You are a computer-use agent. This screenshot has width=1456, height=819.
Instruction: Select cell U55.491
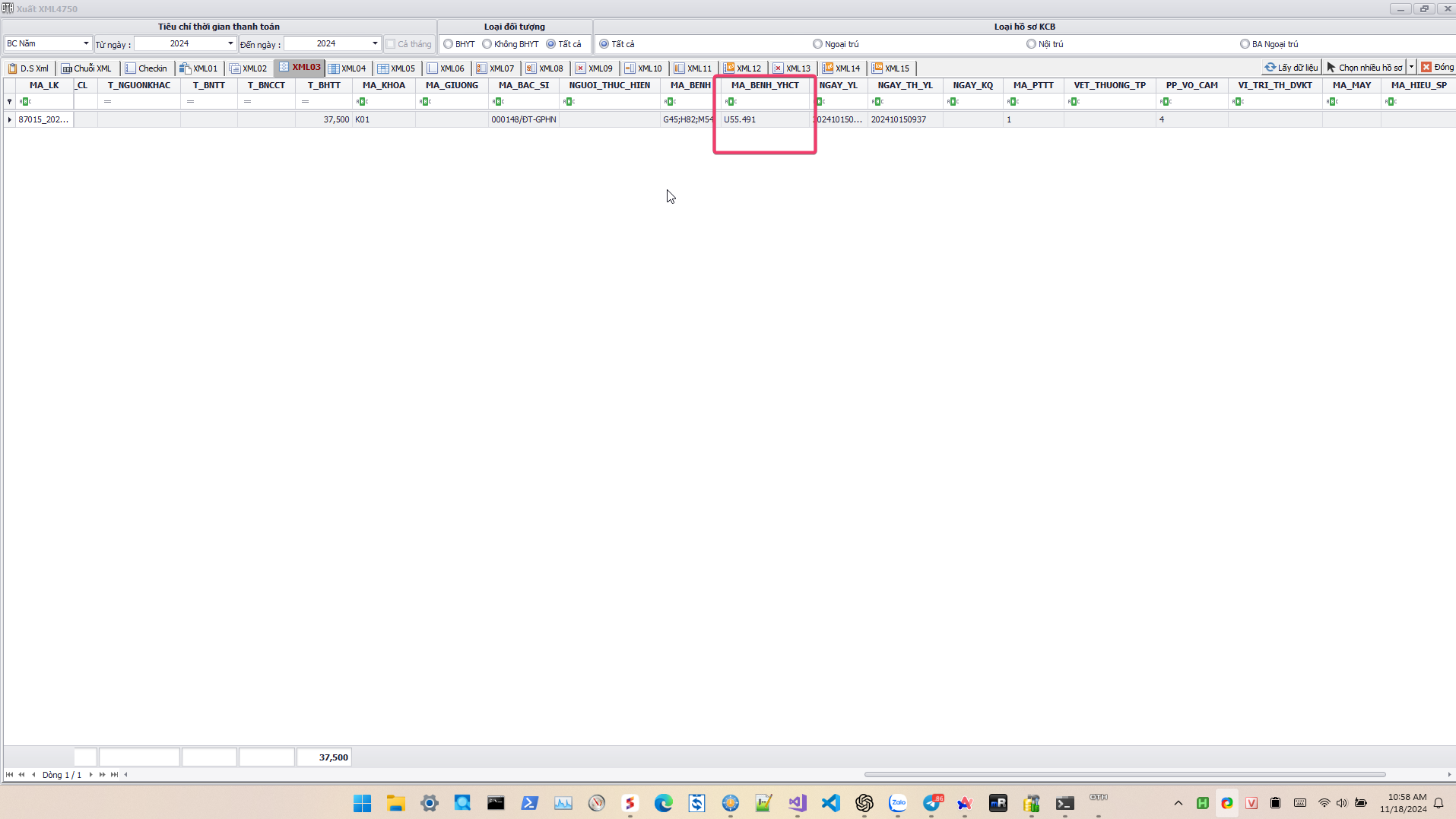point(765,119)
